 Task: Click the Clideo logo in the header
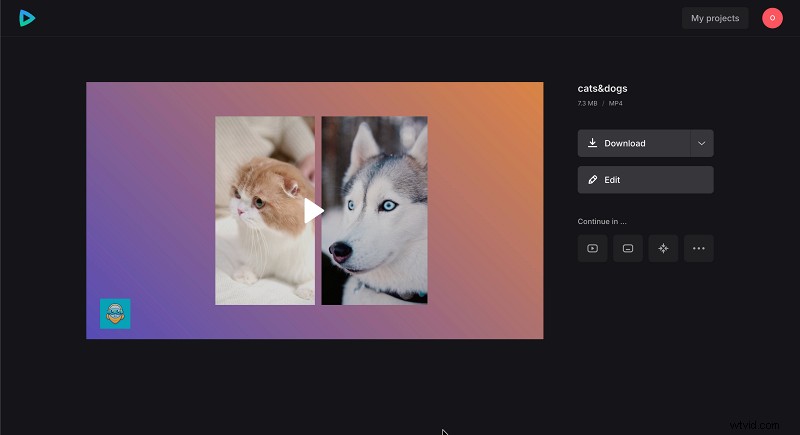click(x=27, y=18)
